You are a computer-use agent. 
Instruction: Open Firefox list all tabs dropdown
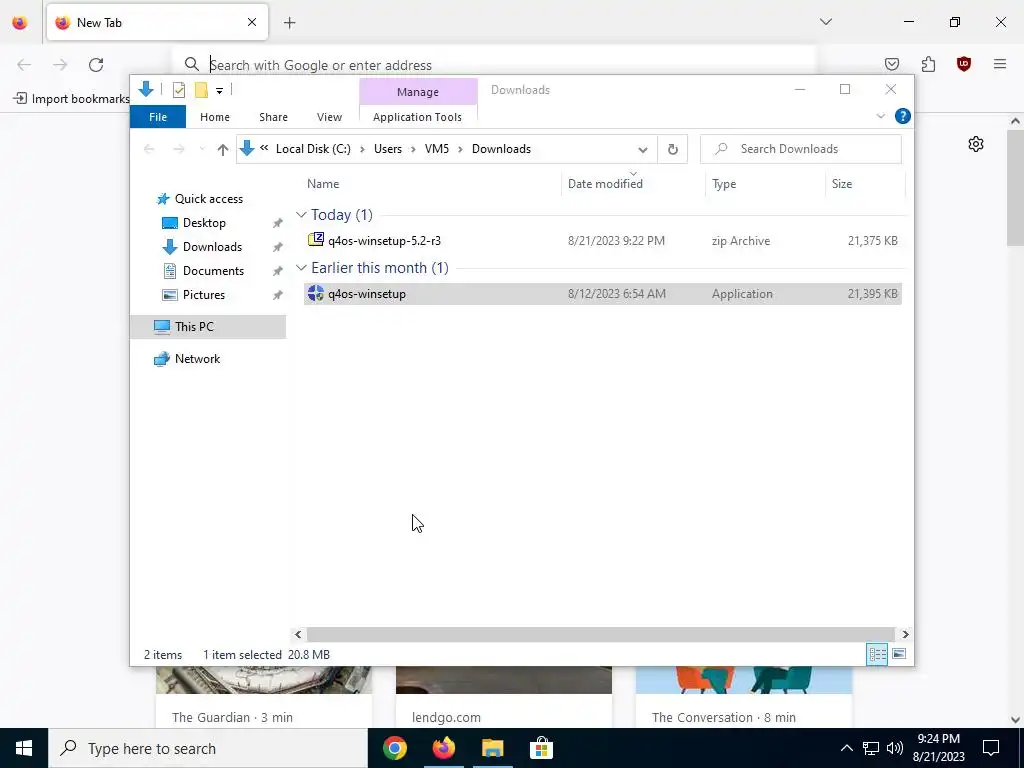tap(825, 22)
